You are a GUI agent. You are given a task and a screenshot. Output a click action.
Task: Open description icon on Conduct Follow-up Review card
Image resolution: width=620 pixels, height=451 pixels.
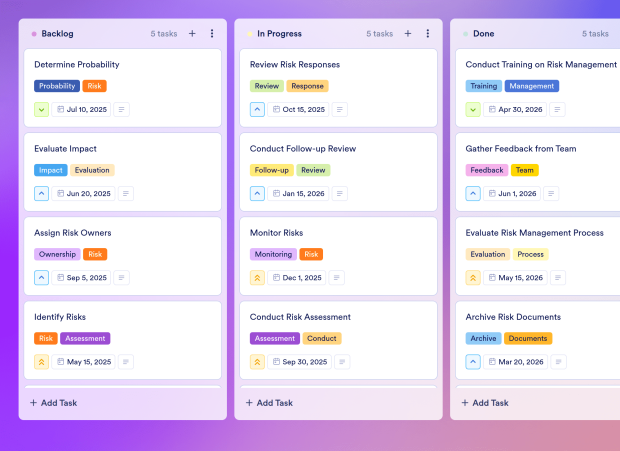tap(340, 194)
